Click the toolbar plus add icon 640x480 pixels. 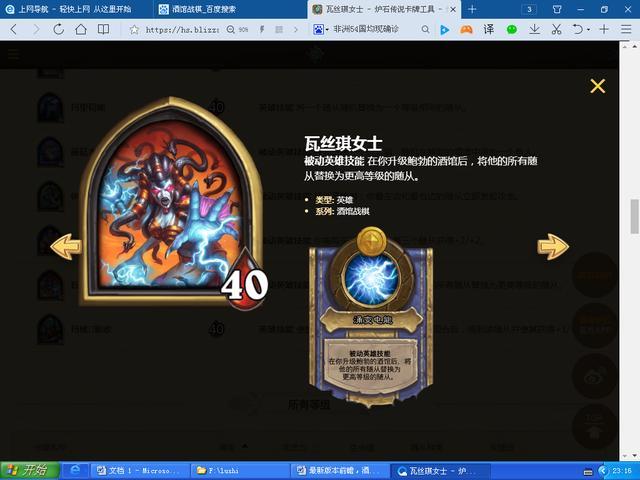pos(604,29)
